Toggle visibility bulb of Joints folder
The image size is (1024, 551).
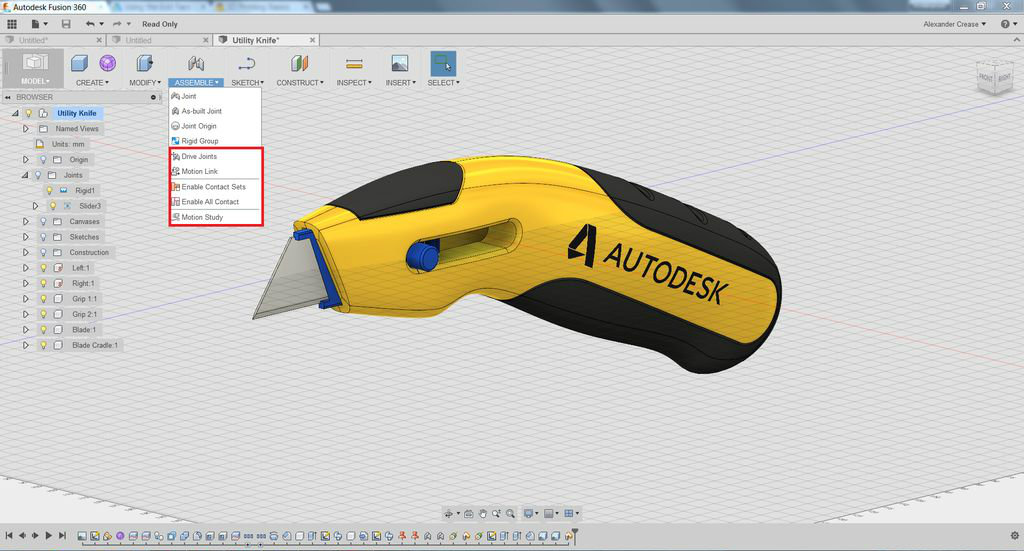click(38, 175)
